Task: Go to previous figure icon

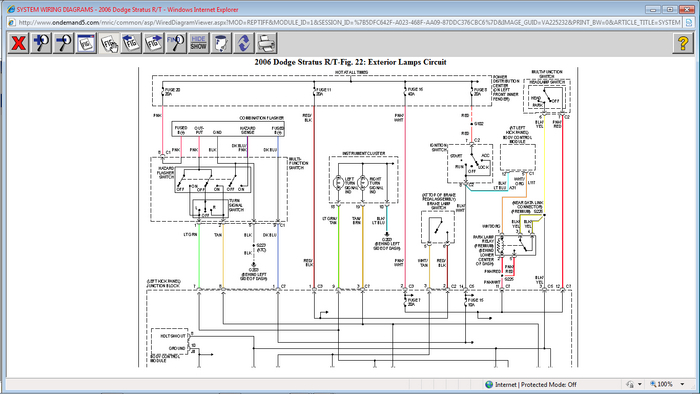Action: click(x=131, y=43)
